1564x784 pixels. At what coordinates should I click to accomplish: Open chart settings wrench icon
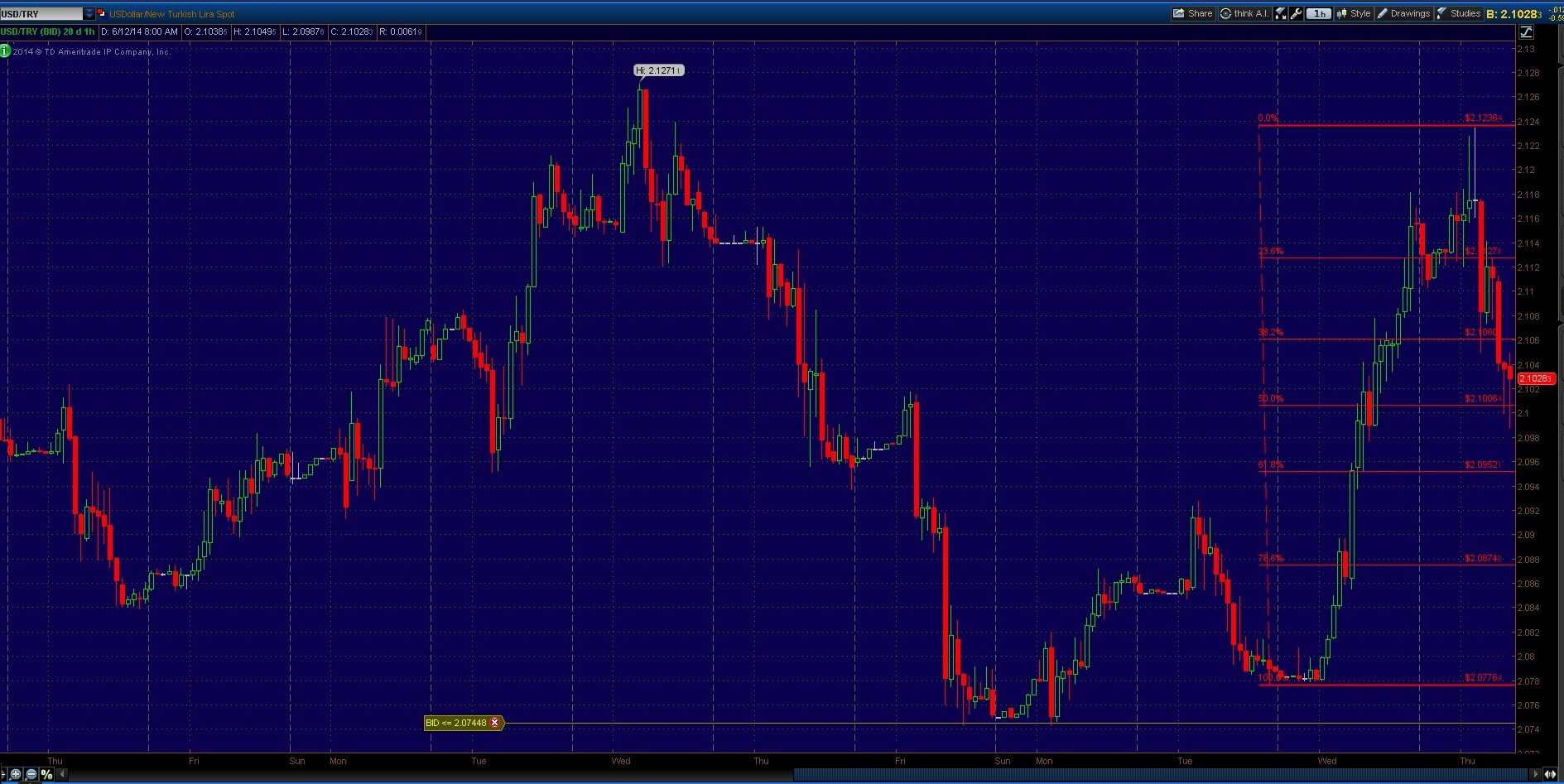click(1297, 13)
